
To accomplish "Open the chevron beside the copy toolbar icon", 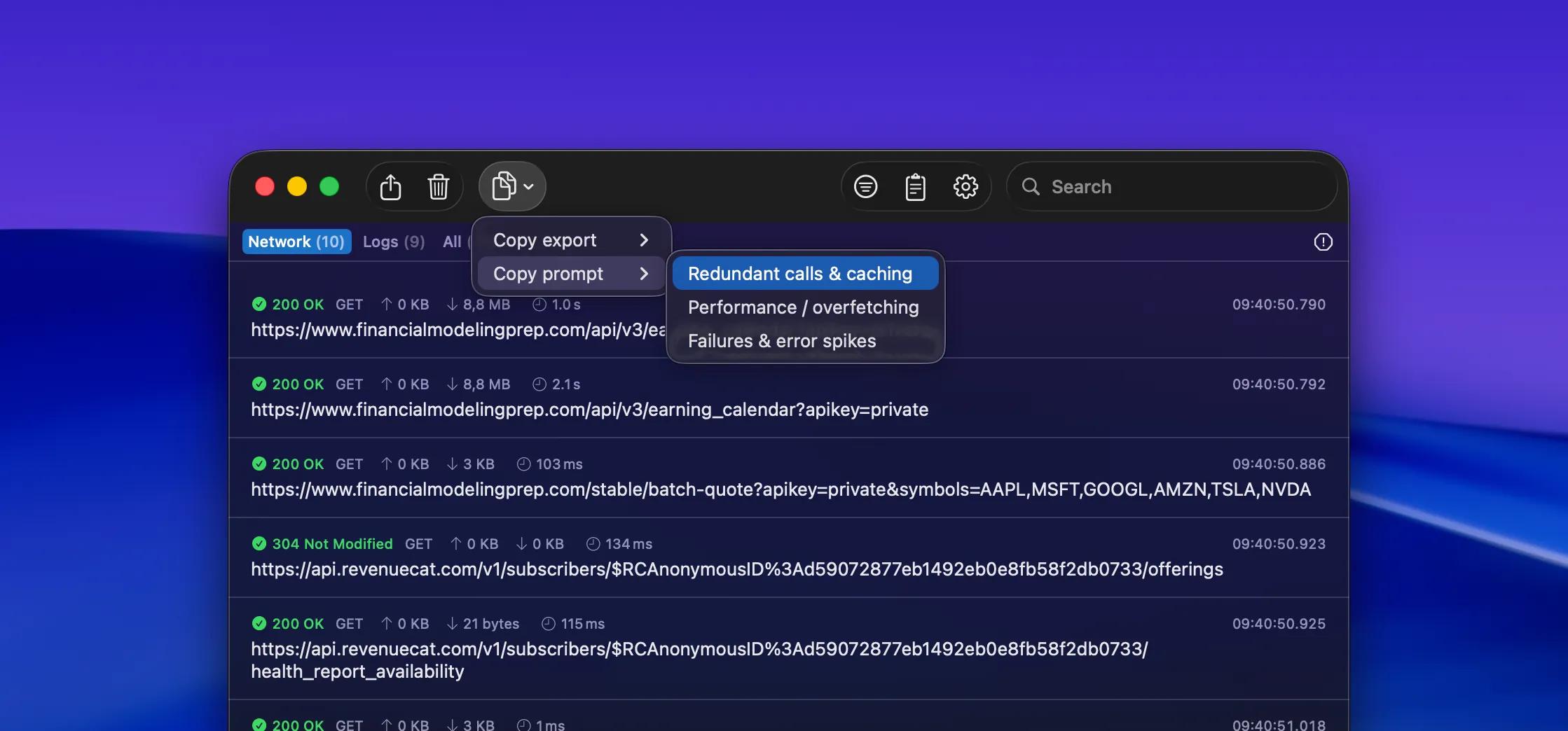I will point(530,187).
